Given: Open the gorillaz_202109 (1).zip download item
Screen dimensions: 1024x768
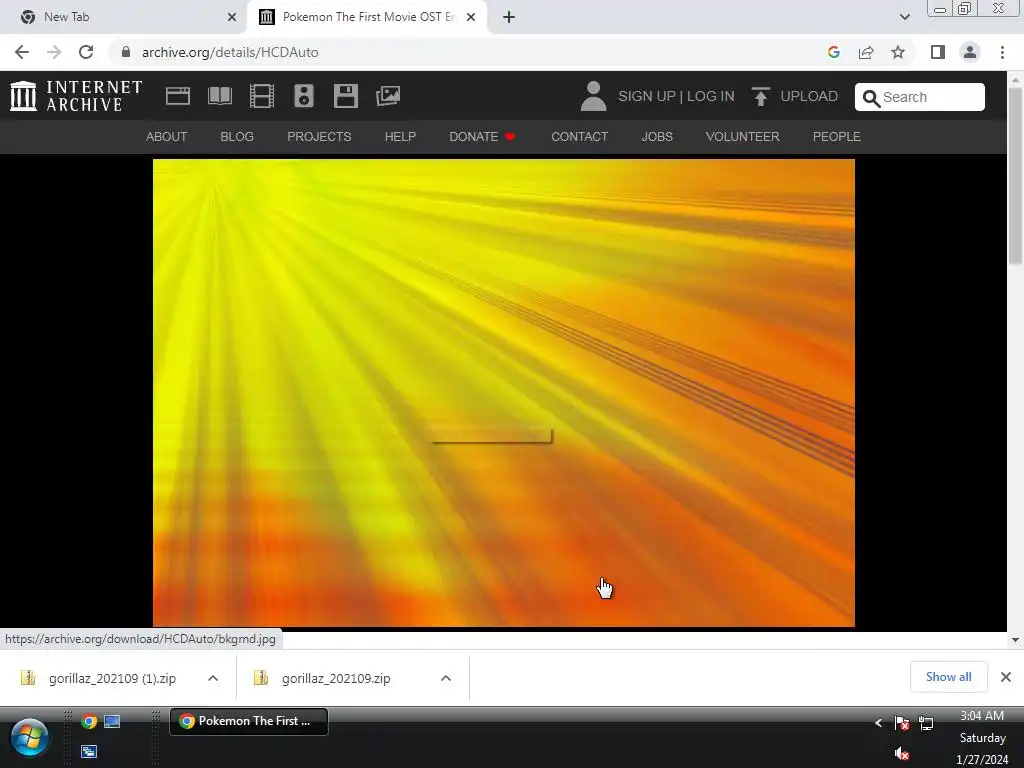Looking at the screenshot, I should point(112,679).
